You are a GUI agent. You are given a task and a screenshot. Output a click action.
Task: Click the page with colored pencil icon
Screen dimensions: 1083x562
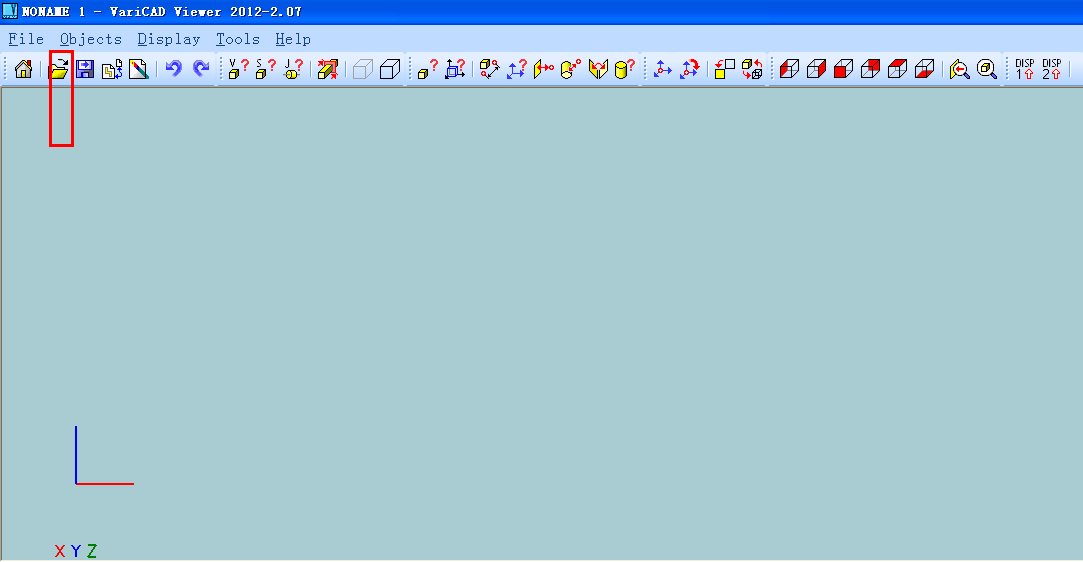click(x=138, y=69)
